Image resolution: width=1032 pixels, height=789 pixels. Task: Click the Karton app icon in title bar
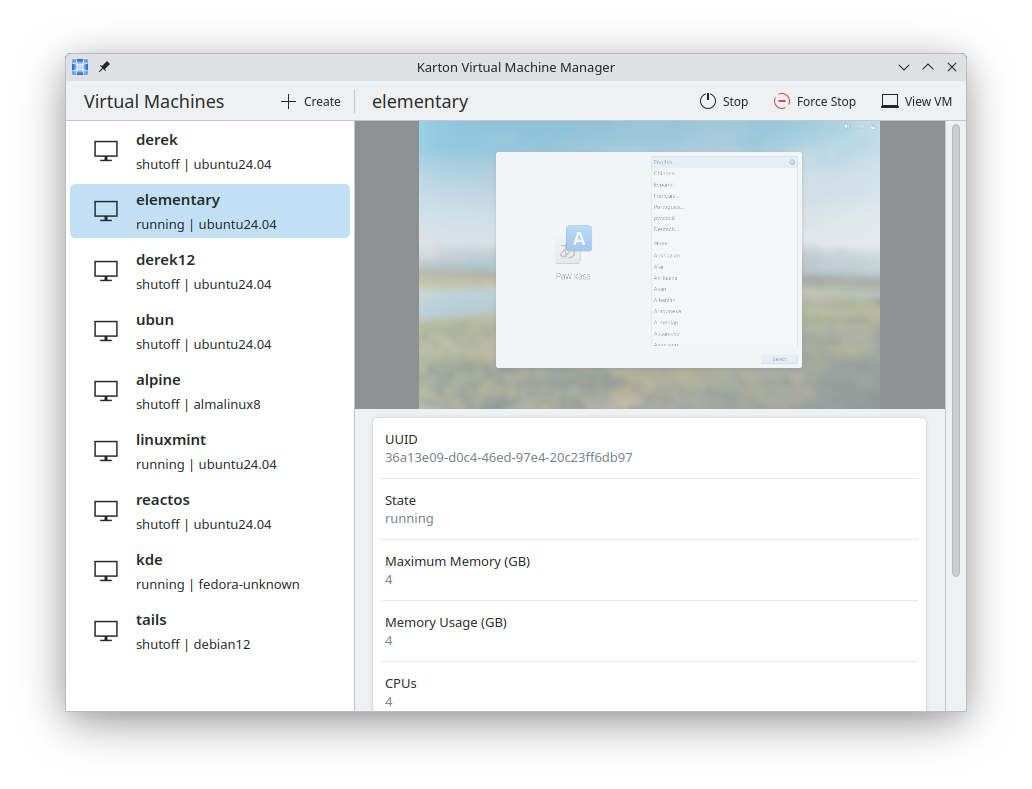[80, 67]
